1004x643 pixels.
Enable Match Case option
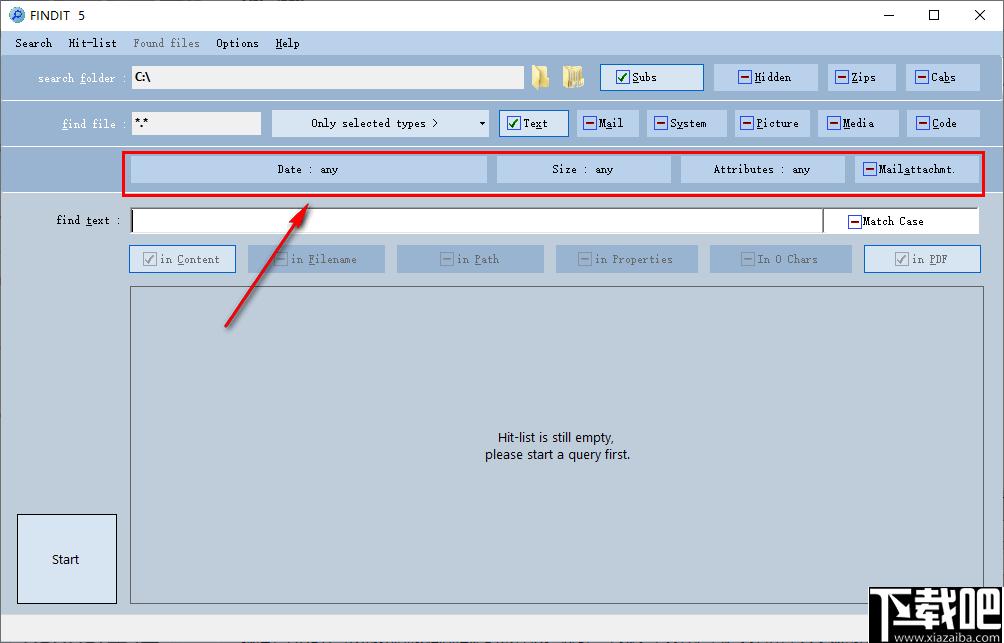pos(901,221)
